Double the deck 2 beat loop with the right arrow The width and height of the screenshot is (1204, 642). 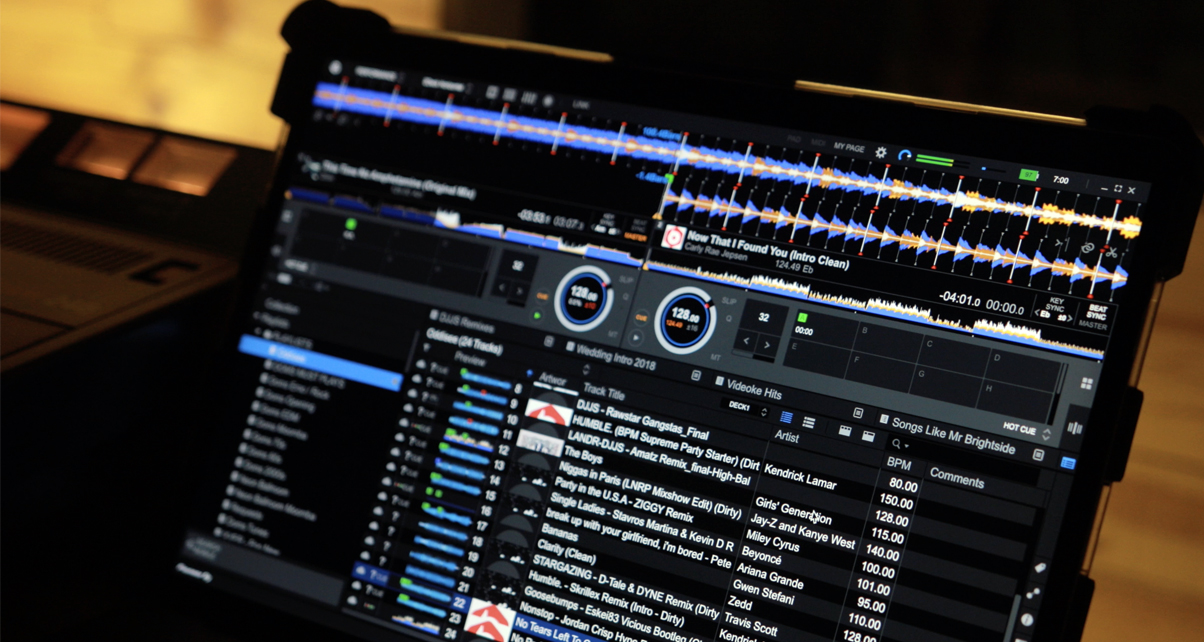coord(767,346)
